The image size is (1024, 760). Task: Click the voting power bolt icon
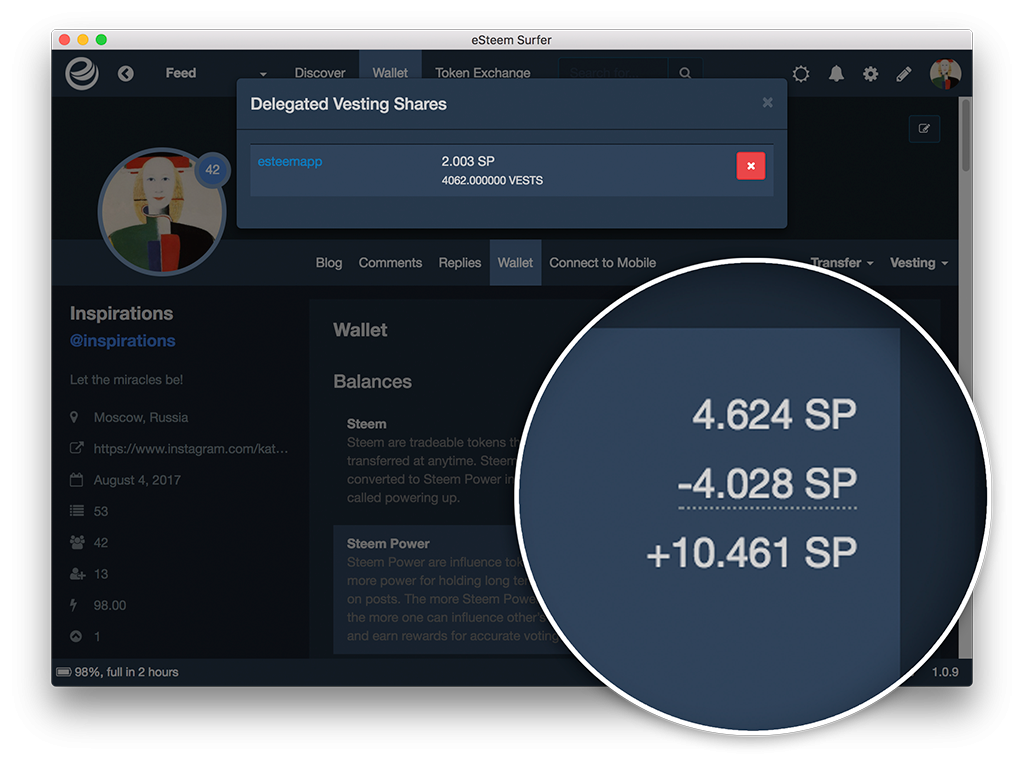coord(74,605)
